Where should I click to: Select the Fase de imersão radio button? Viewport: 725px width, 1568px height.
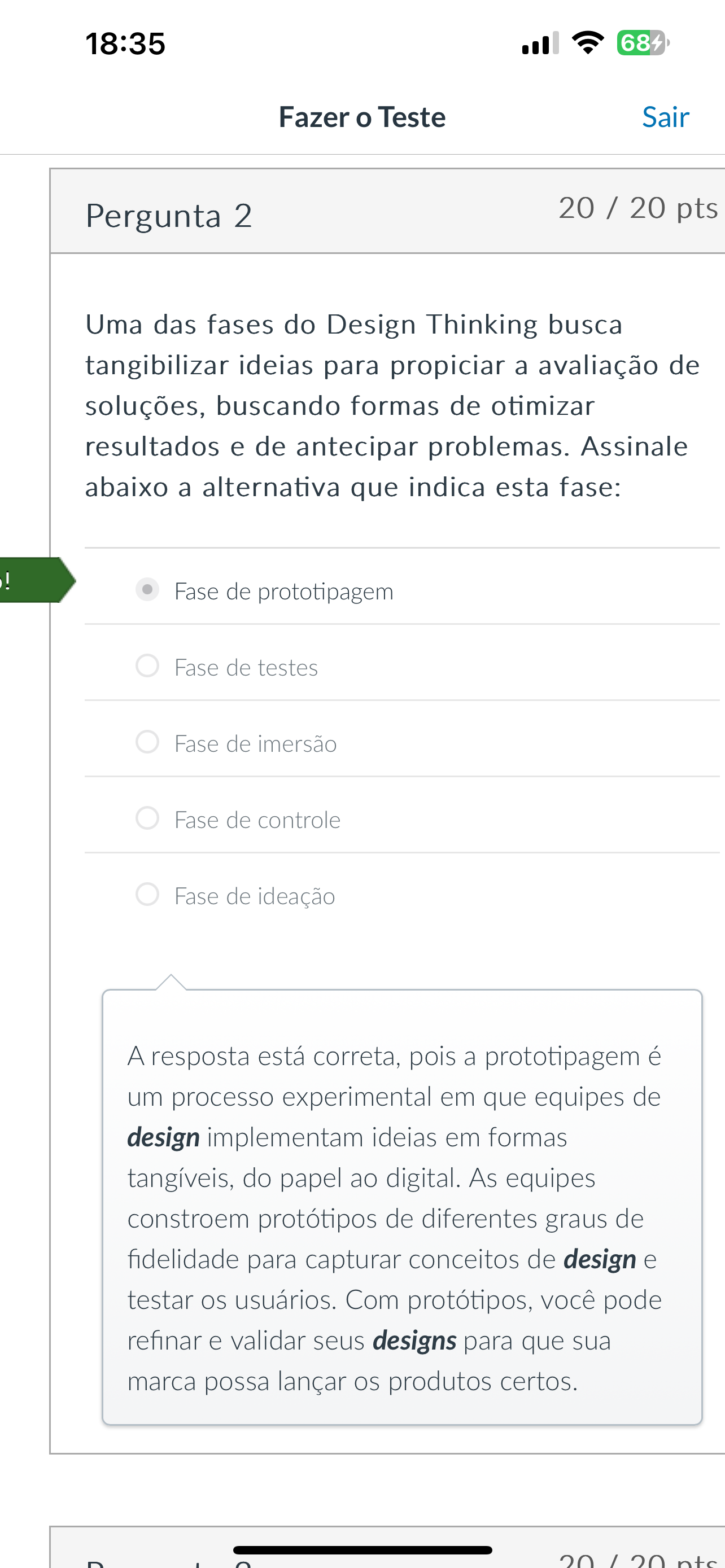[x=147, y=742]
